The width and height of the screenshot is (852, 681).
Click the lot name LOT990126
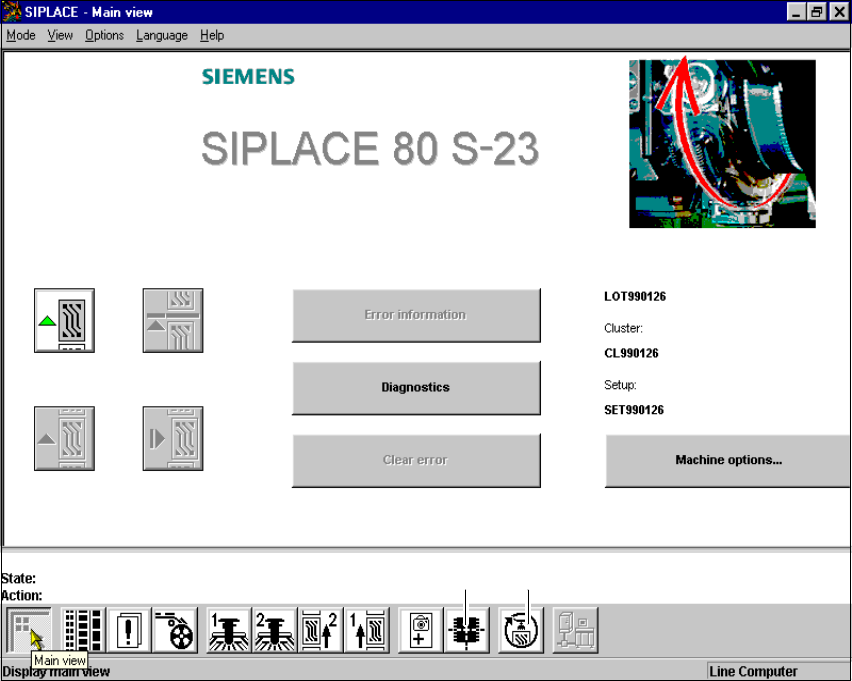(x=635, y=296)
